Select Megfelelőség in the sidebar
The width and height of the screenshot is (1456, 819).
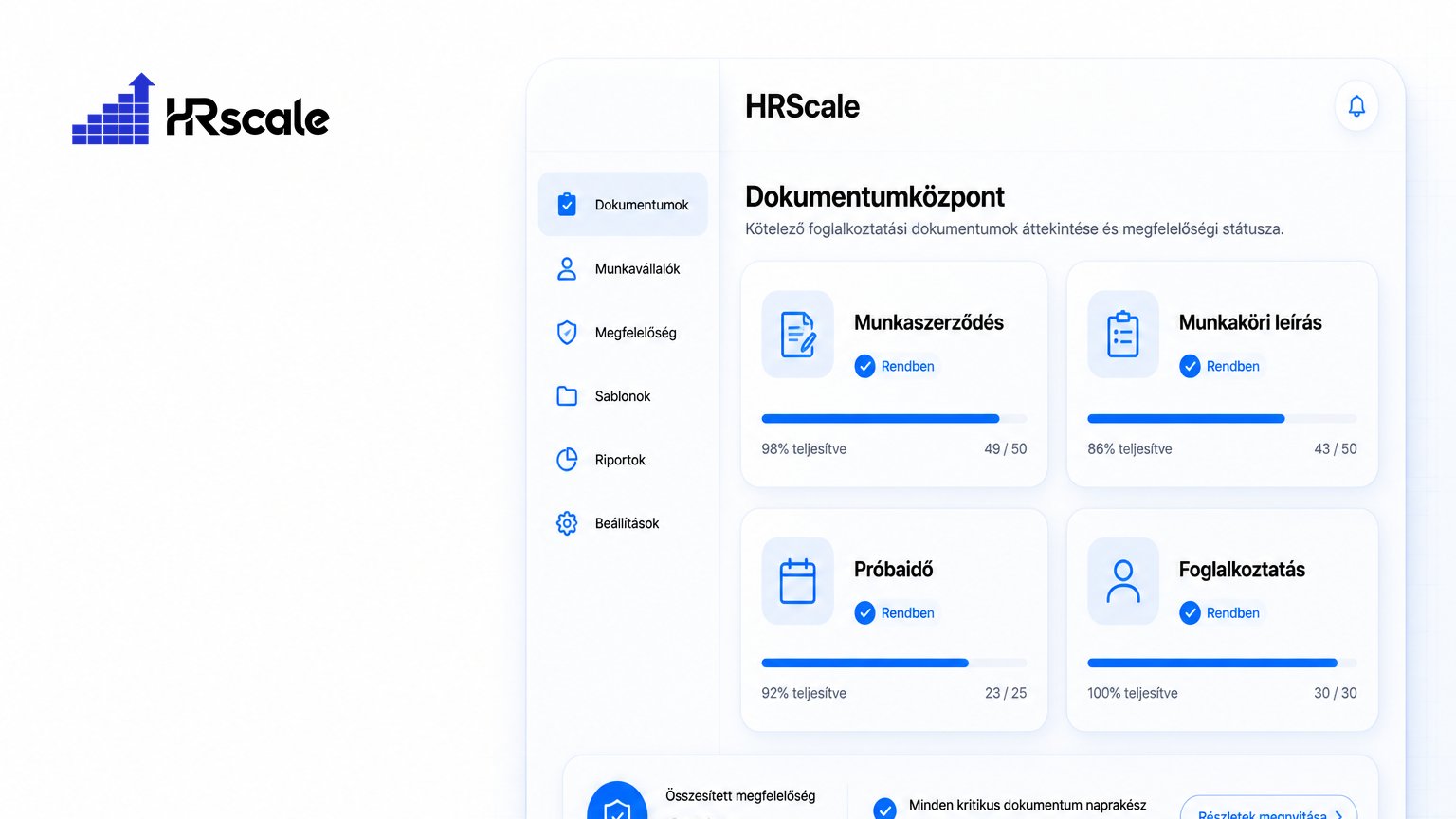(623, 333)
